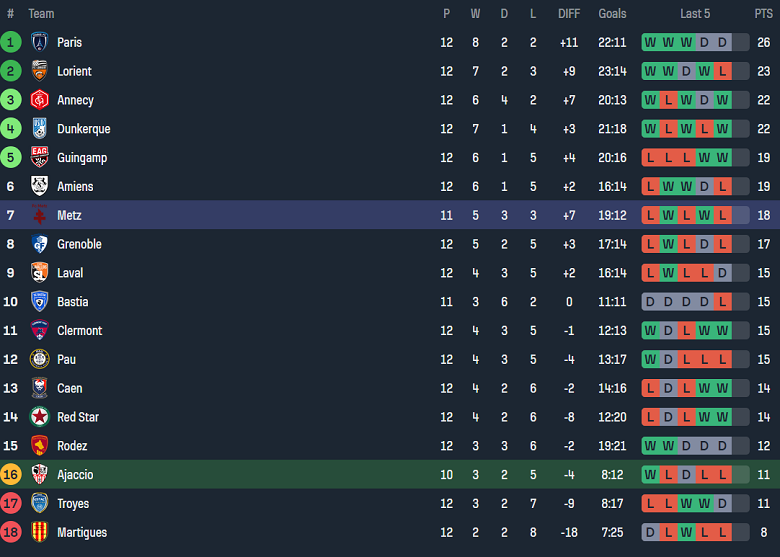This screenshot has width=780, height=557.
Task: Sort table by PTS column header
Action: (763, 14)
